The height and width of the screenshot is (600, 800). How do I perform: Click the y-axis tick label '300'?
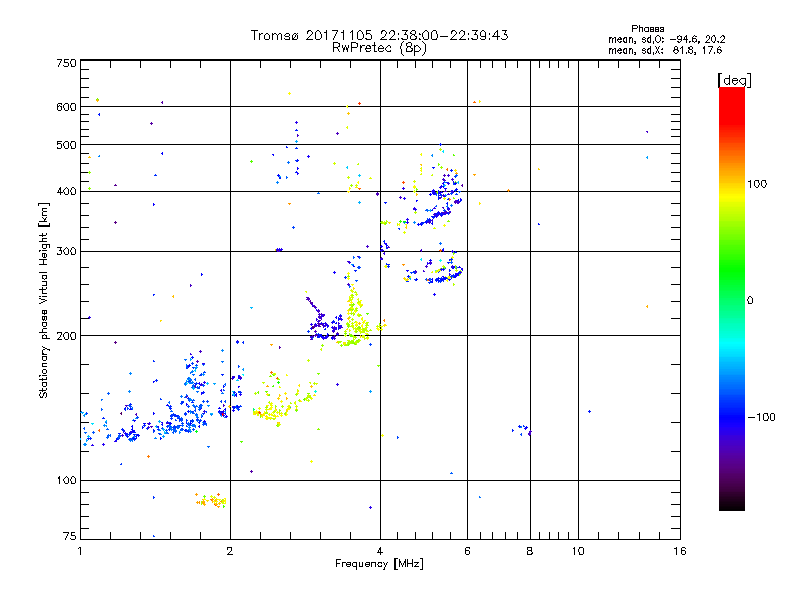tap(66, 252)
